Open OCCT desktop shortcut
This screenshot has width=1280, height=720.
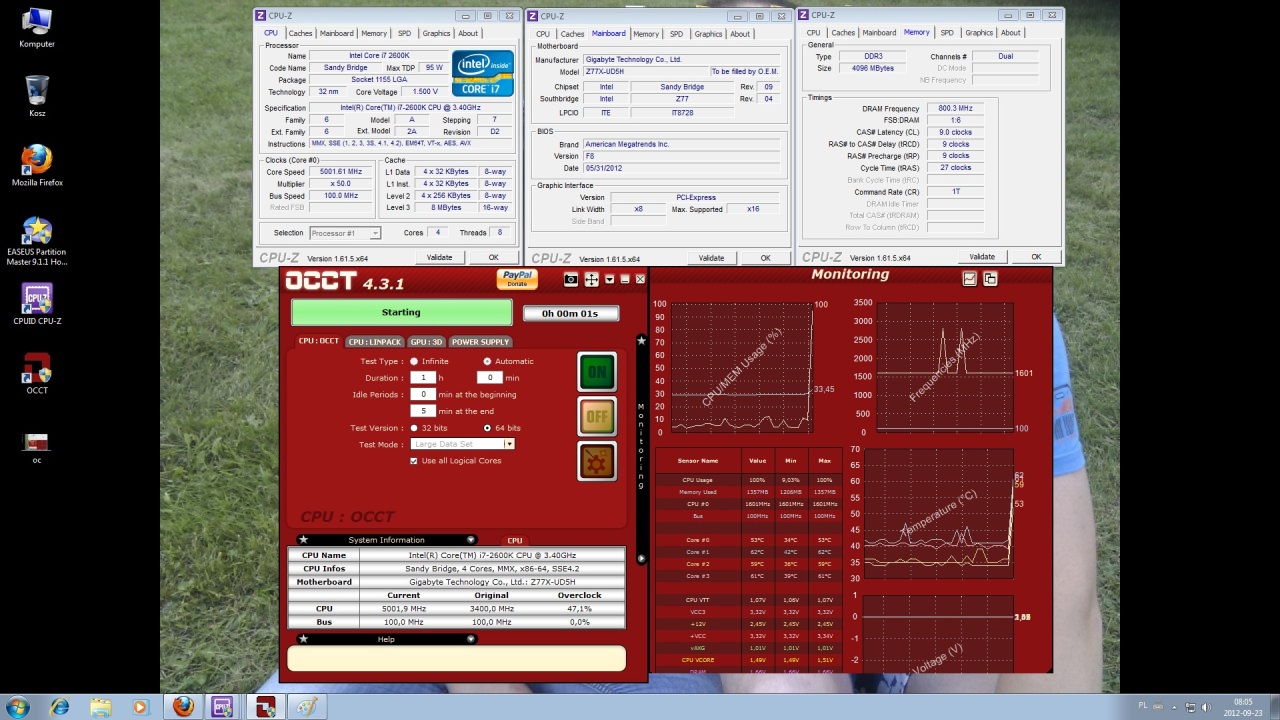(x=37, y=373)
